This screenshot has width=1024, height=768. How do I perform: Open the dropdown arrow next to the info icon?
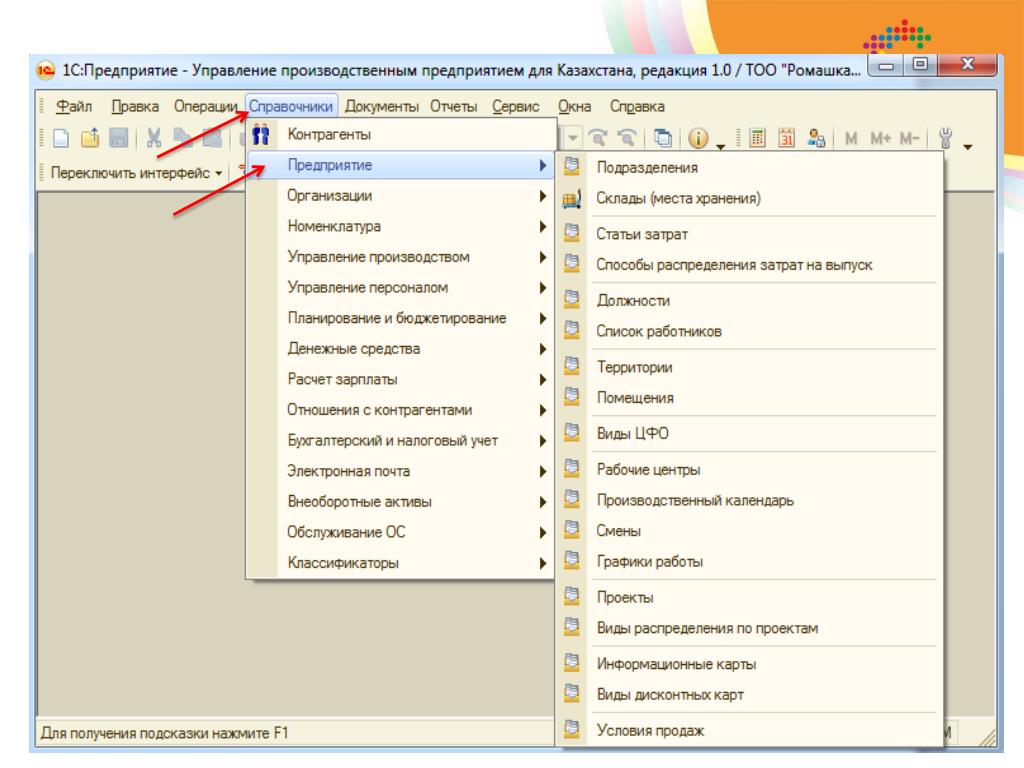click(x=720, y=146)
